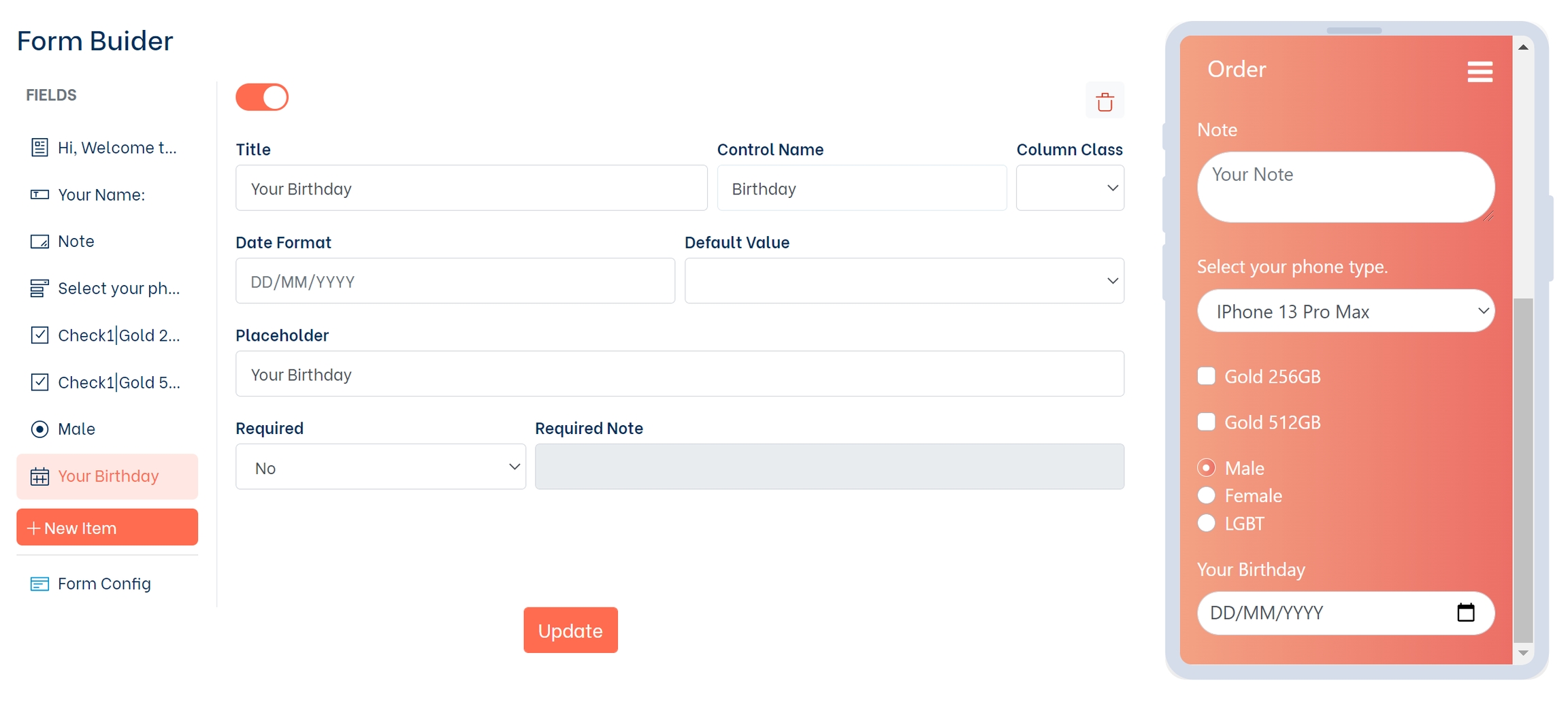
Task: Click the textarea icon beside Note field
Action: coord(39,241)
